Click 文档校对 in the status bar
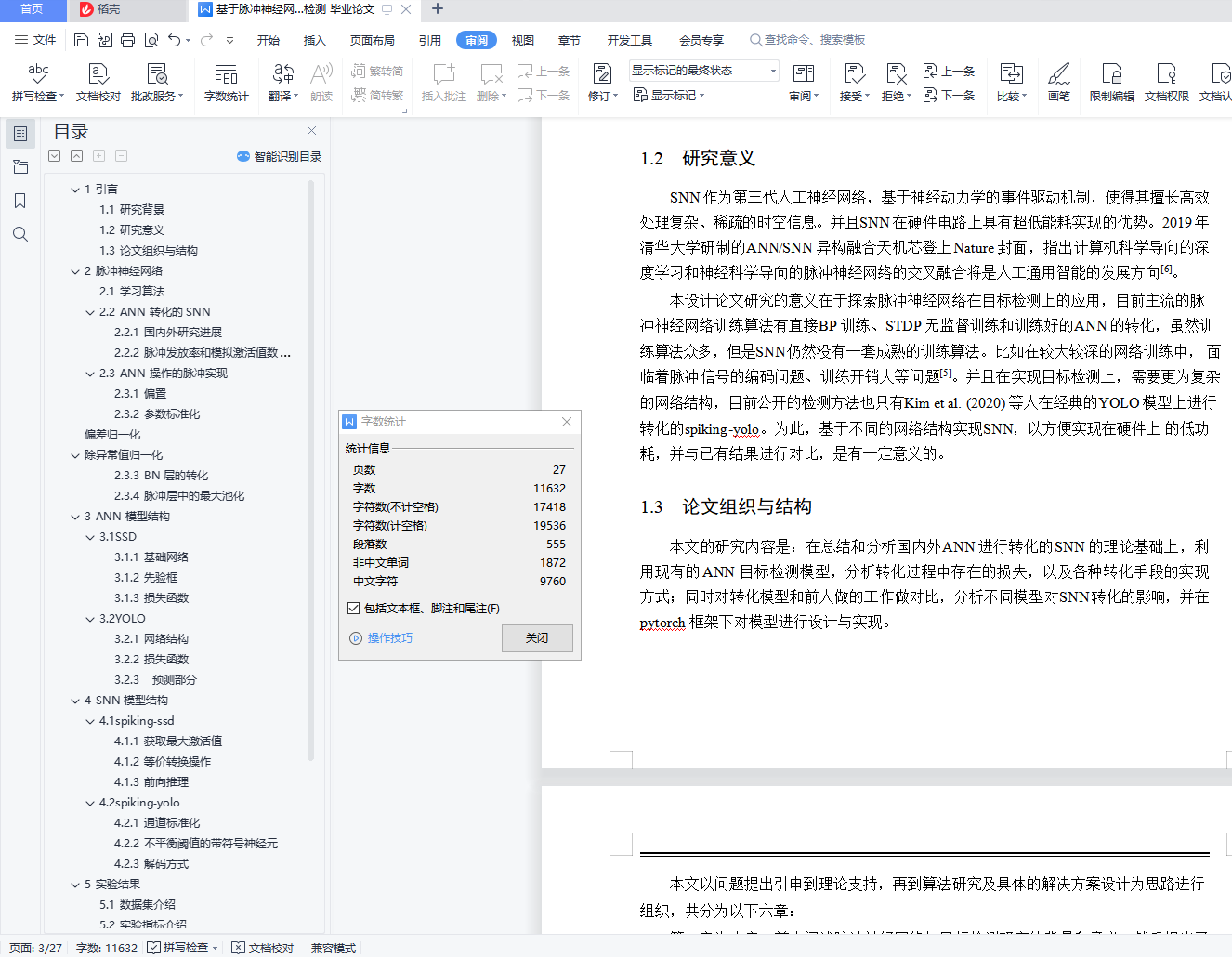Image resolution: width=1232 pixels, height=957 pixels. [x=263, y=948]
